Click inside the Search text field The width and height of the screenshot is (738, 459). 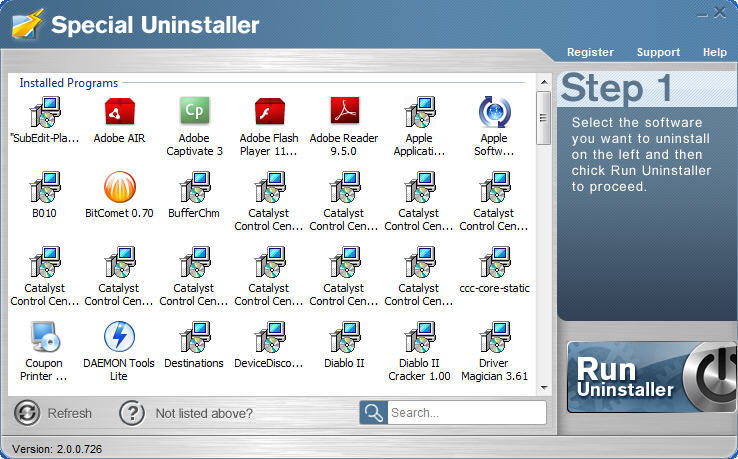pyautogui.click(x=467, y=413)
